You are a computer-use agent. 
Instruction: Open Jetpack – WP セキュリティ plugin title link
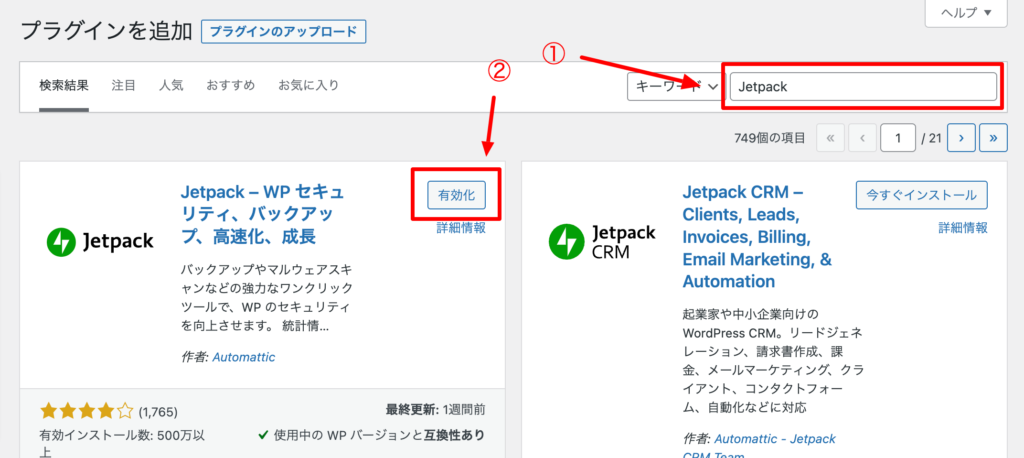click(x=262, y=214)
